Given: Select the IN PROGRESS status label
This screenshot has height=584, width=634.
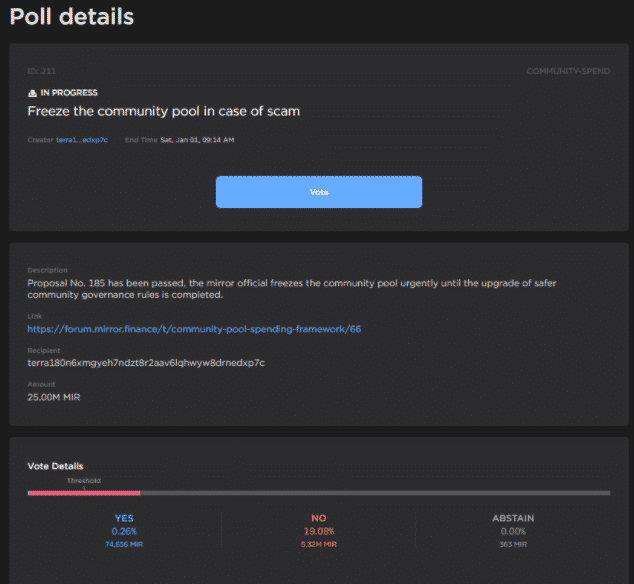Looking at the screenshot, I should [x=69, y=93].
